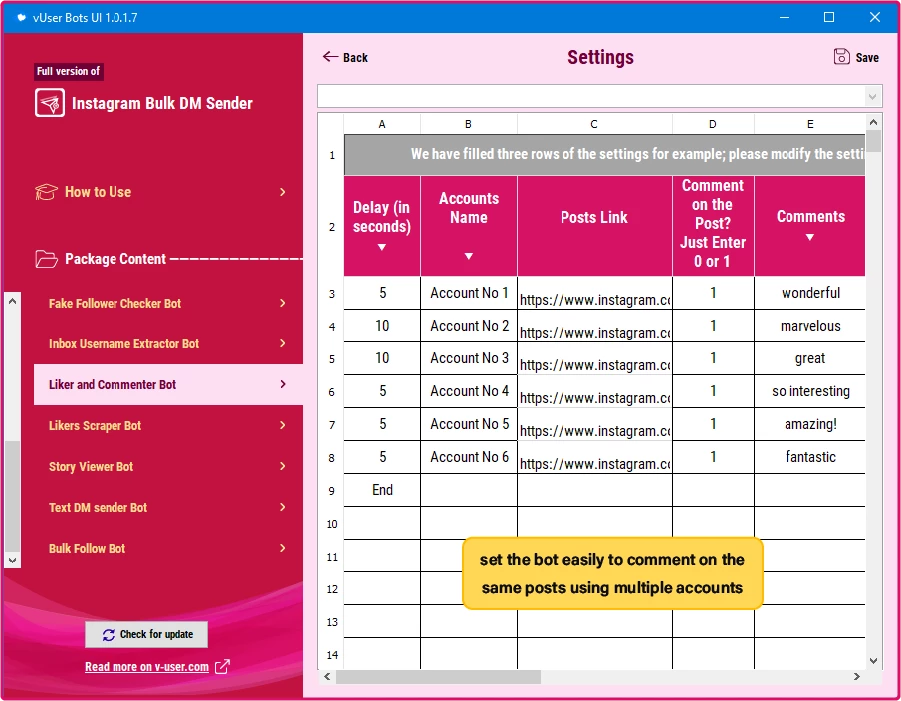The height and width of the screenshot is (701, 901).
Task: Click the spreadsheet vertical scrollbar thumb
Action: 873,141
